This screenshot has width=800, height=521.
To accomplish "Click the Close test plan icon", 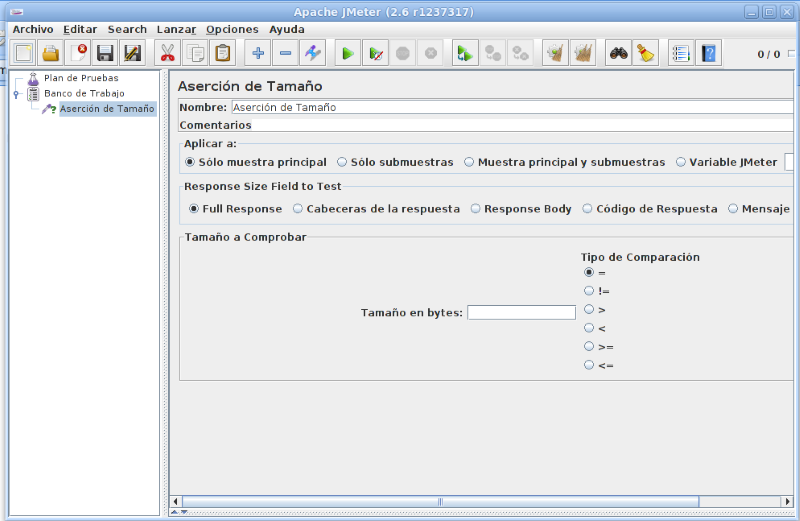I will [x=78, y=53].
